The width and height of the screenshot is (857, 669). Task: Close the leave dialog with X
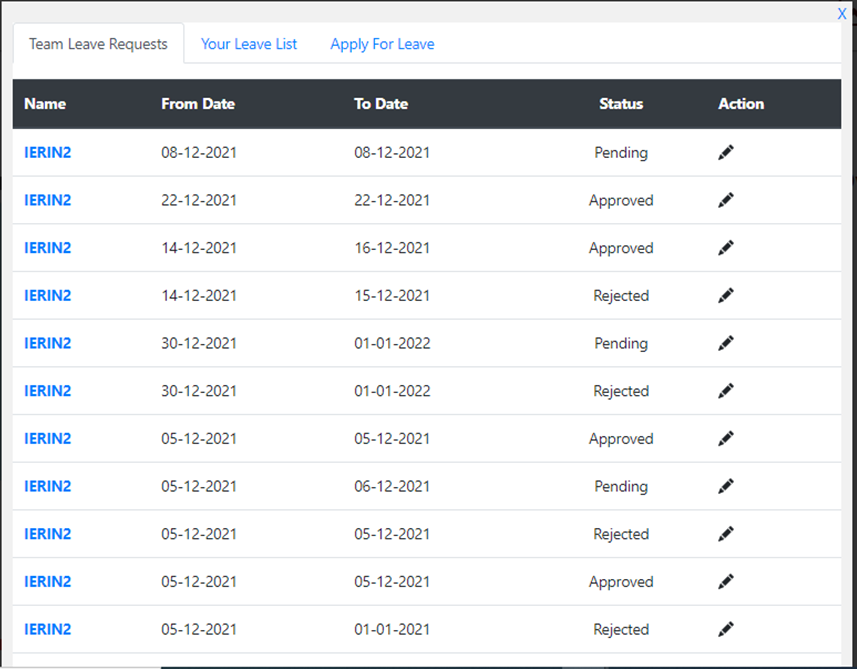(x=842, y=14)
